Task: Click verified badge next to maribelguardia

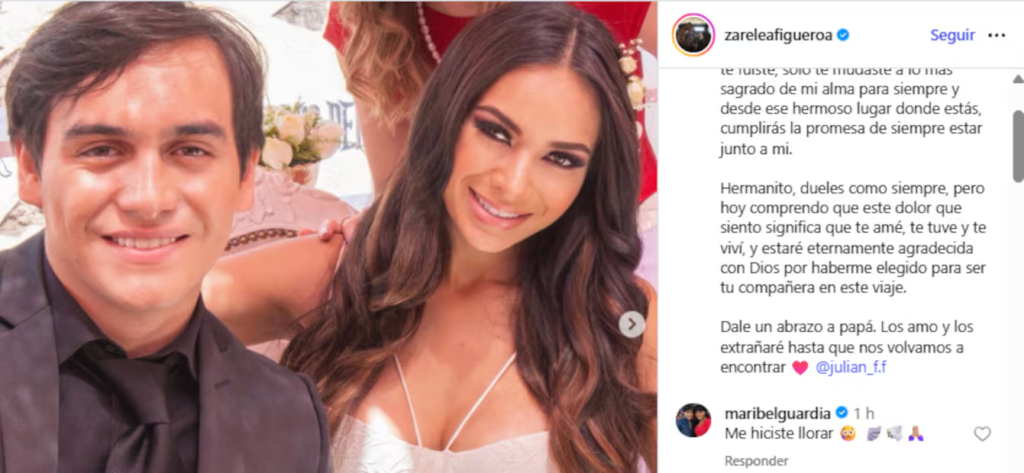Action: tap(842, 413)
